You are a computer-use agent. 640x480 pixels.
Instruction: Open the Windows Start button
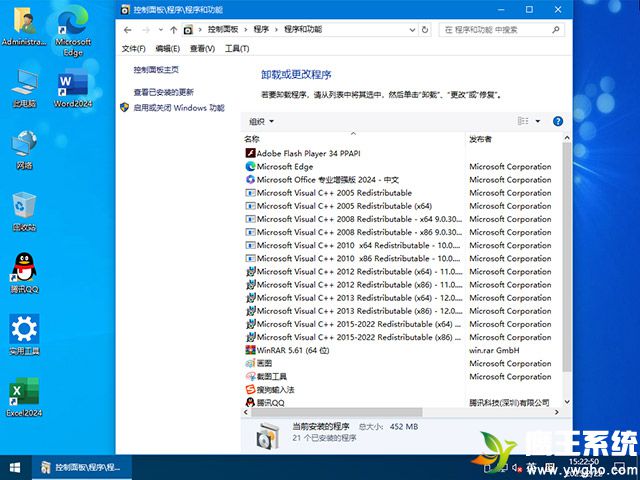click(15, 467)
